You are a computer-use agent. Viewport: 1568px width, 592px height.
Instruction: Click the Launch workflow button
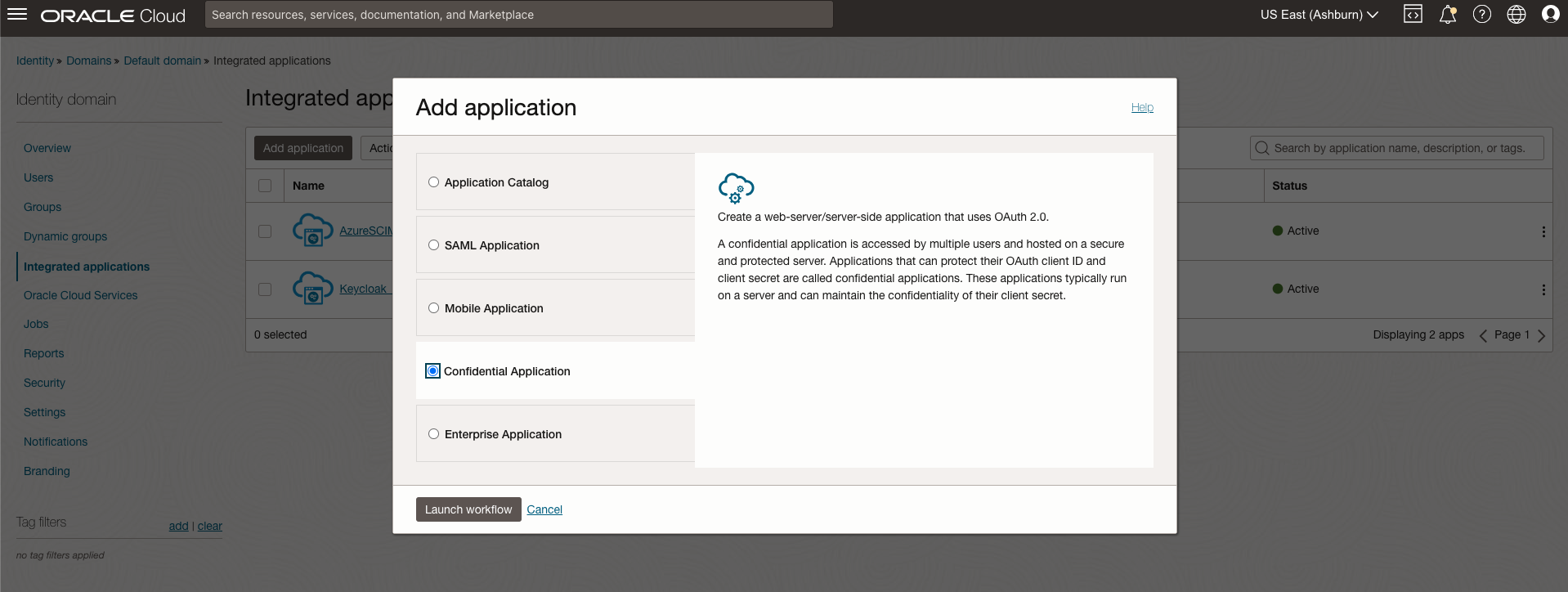[x=468, y=509]
